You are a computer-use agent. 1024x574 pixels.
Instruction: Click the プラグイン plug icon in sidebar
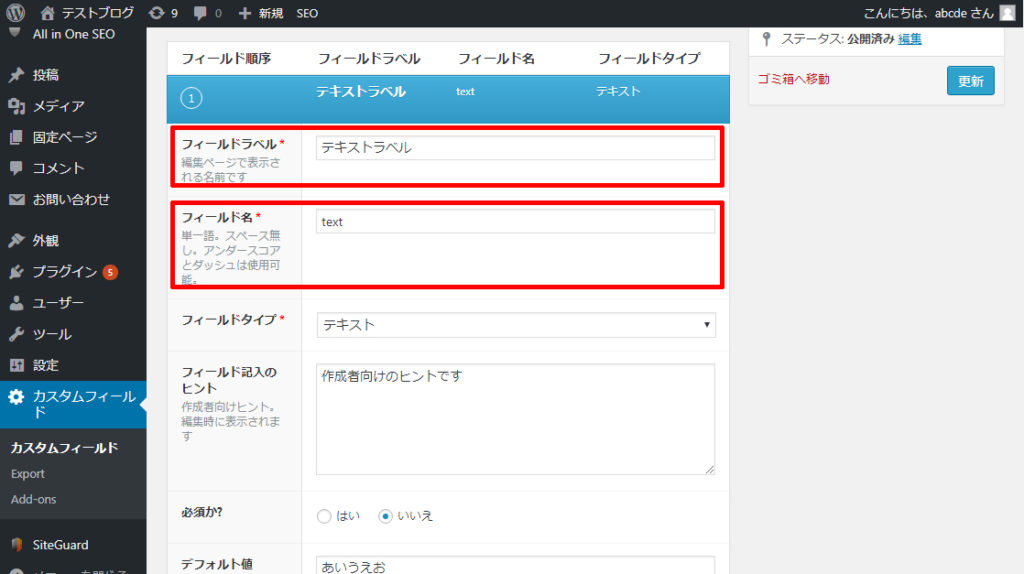point(16,272)
